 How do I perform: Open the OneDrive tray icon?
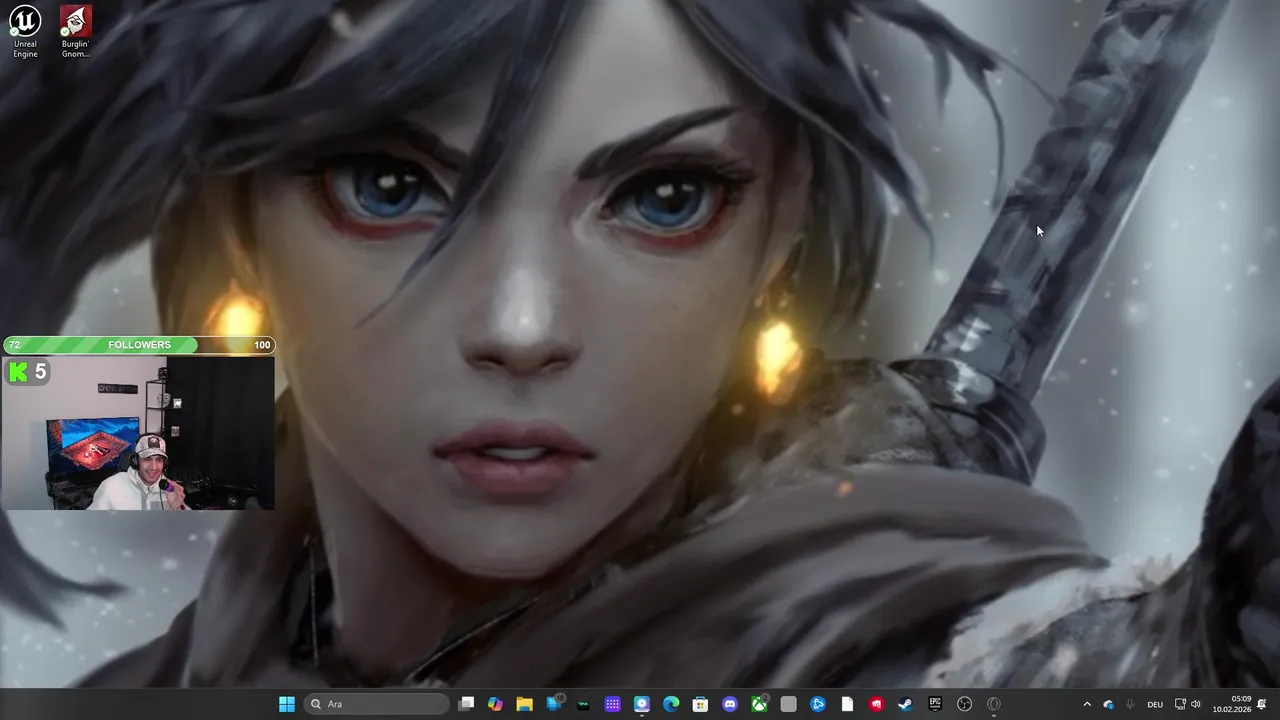pos(1108,704)
